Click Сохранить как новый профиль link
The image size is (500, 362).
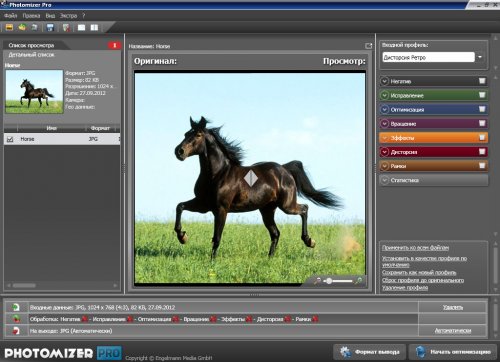419,273
